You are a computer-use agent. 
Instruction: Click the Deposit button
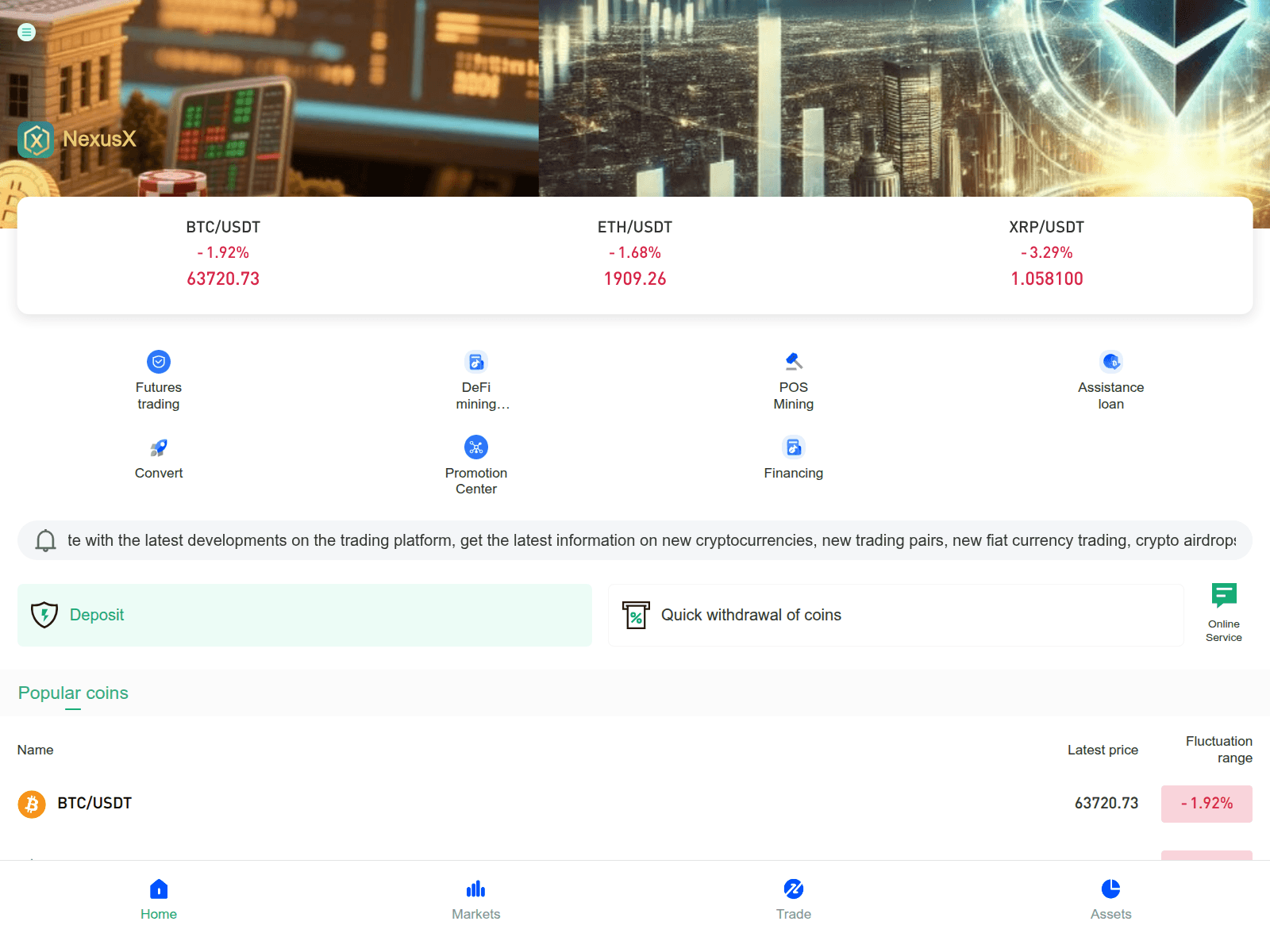pos(305,616)
